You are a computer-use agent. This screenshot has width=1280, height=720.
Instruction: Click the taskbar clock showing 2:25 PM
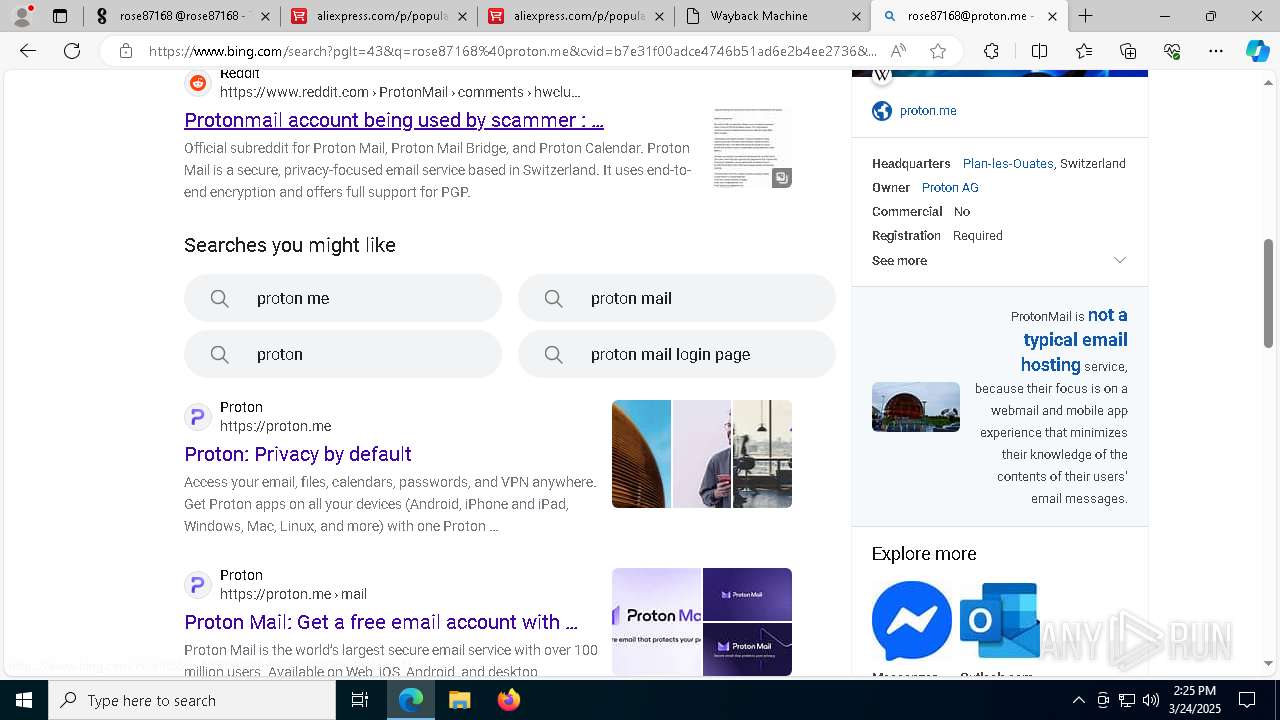(x=1194, y=700)
